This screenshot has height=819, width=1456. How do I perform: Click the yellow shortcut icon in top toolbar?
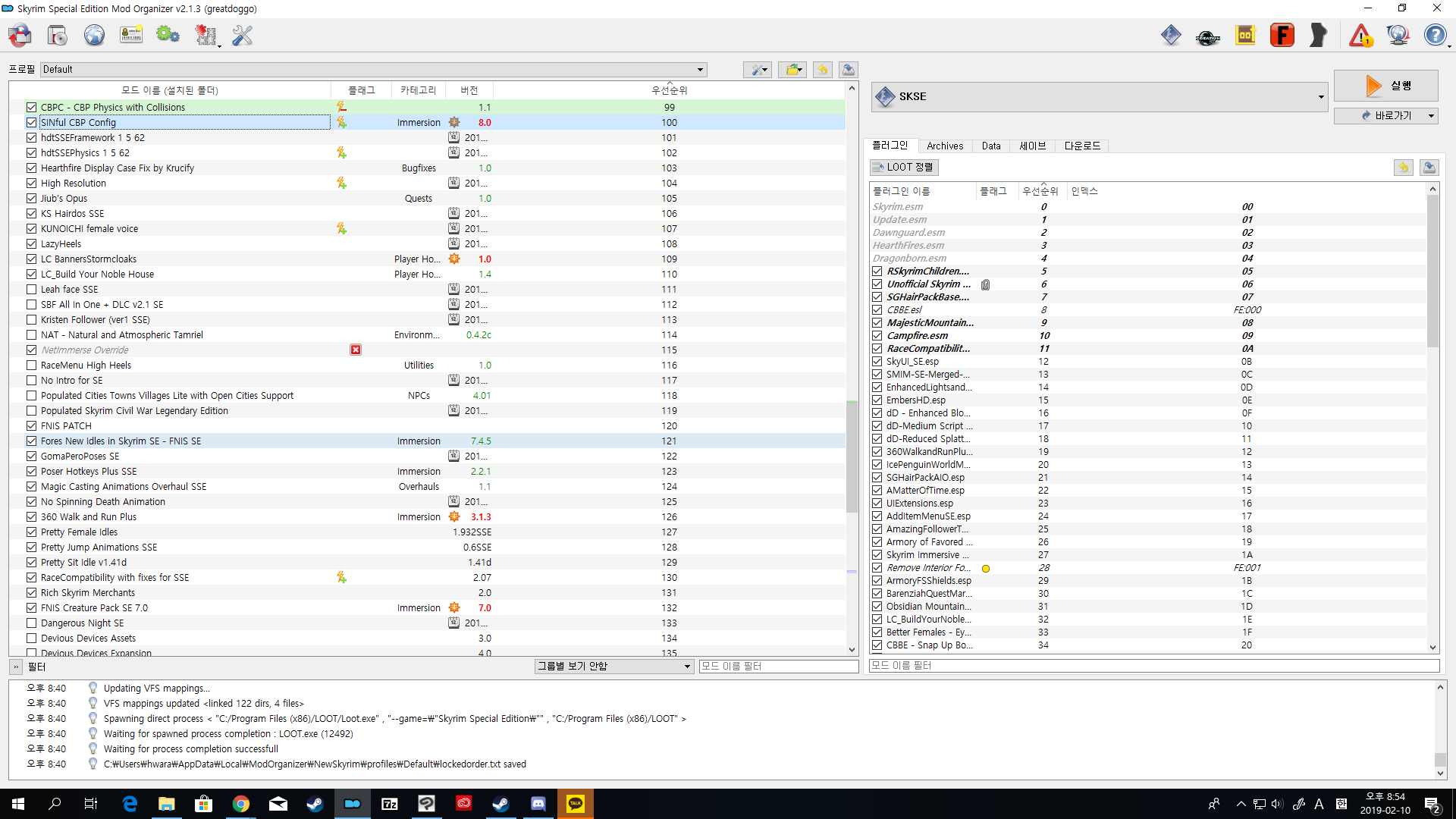[1245, 35]
